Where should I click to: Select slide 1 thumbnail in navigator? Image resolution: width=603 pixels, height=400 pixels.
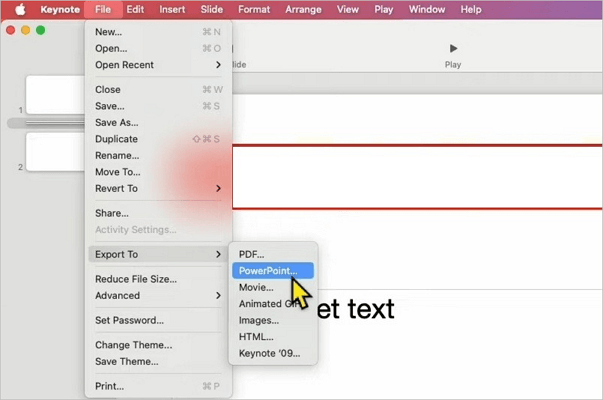click(x=55, y=95)
